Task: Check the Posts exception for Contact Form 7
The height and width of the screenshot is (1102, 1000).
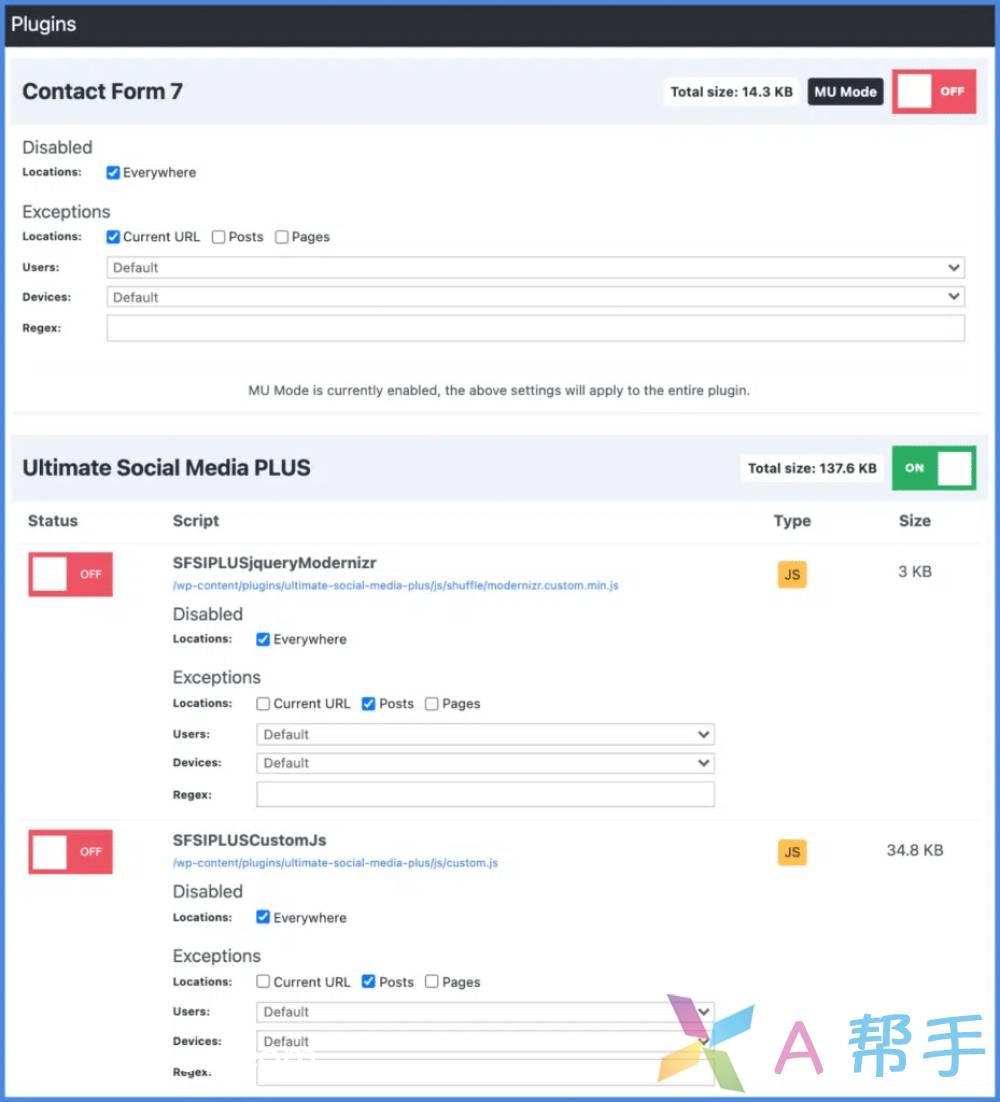Action: click(x=219, y=237)
